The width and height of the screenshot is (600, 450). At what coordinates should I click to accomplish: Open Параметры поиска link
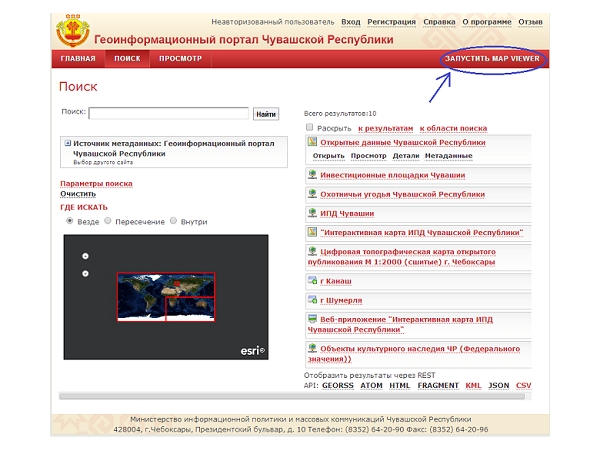click(96, 184)
